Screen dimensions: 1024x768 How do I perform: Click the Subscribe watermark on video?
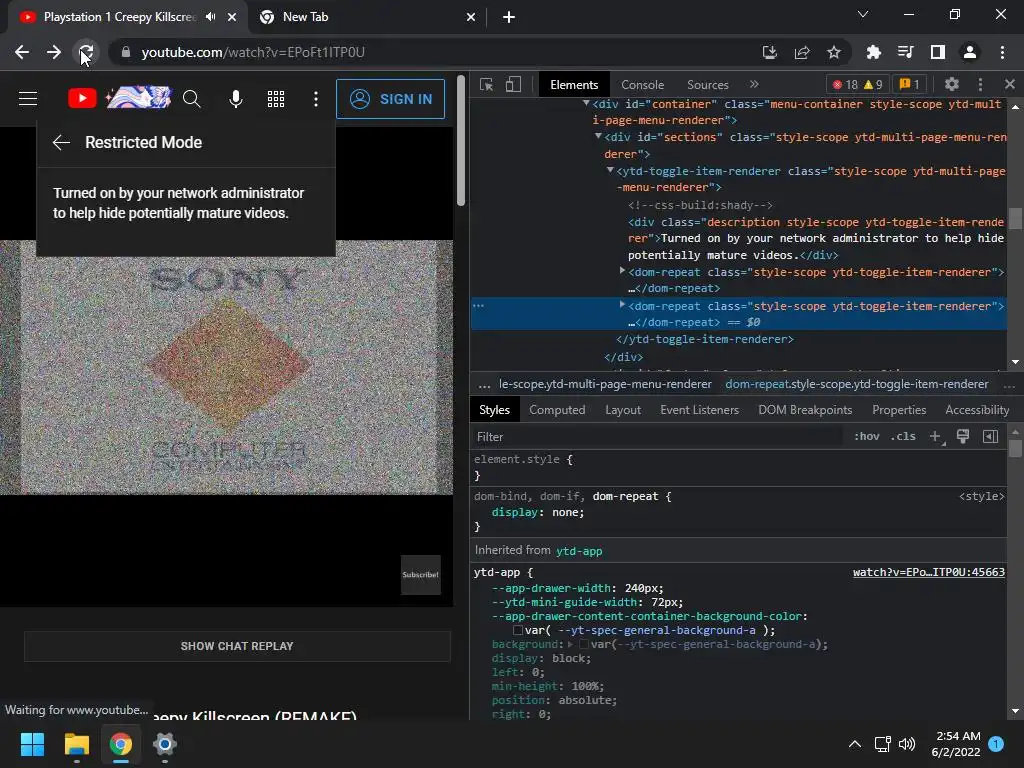421,575
